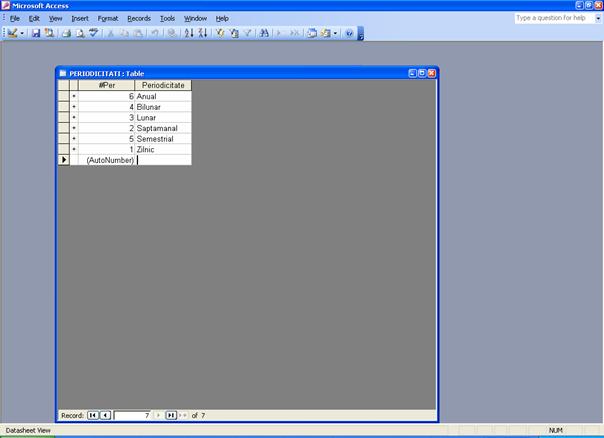Open the Records menu

(x=138, y=18)
